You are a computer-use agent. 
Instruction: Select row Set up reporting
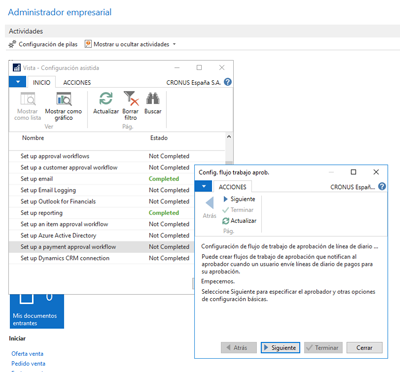[101, 213]
